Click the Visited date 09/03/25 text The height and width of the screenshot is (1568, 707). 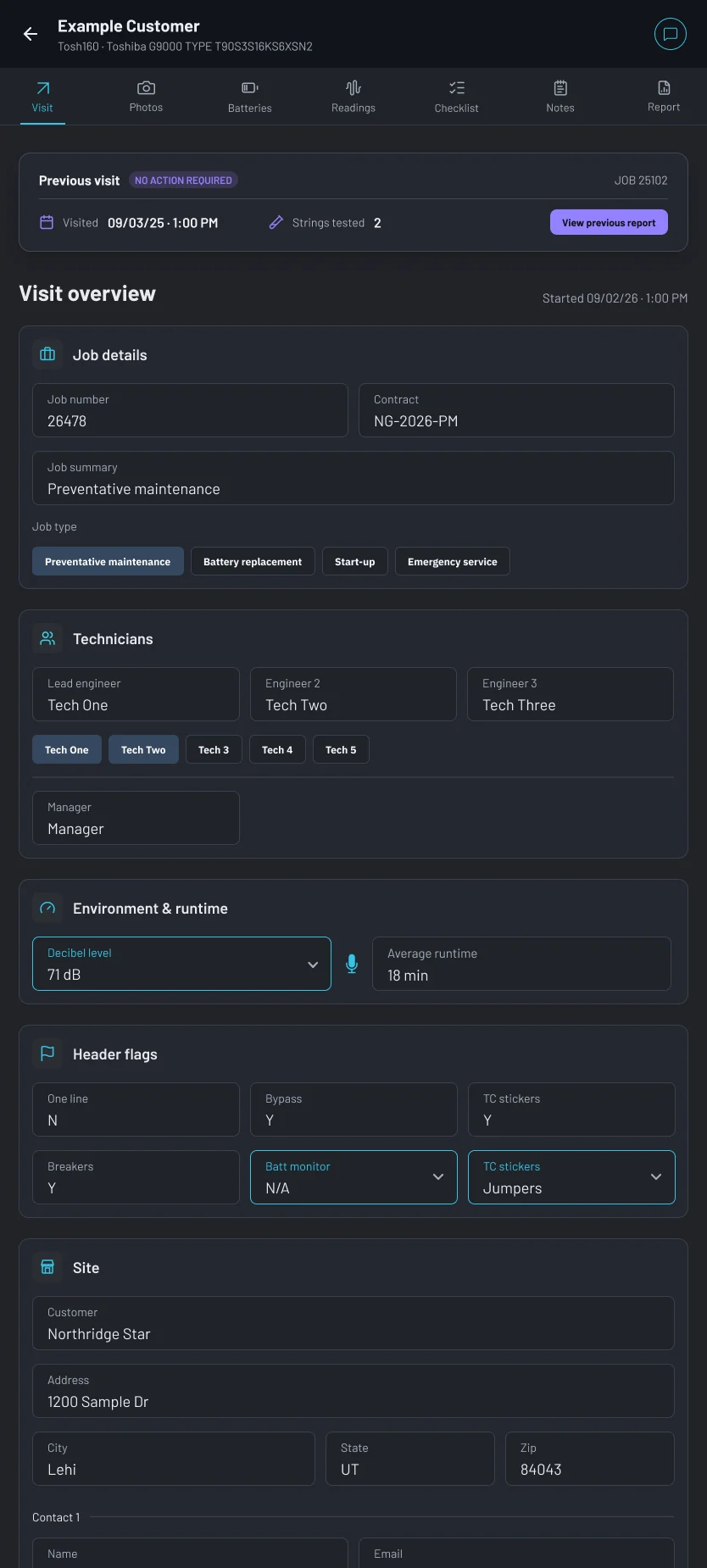(163, 223)
